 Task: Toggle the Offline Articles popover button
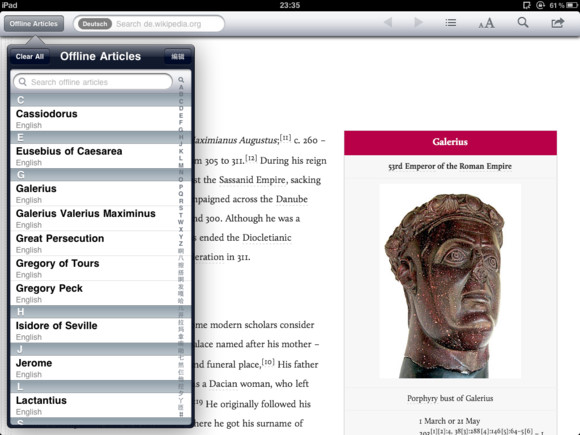click(x=34, y=24)
